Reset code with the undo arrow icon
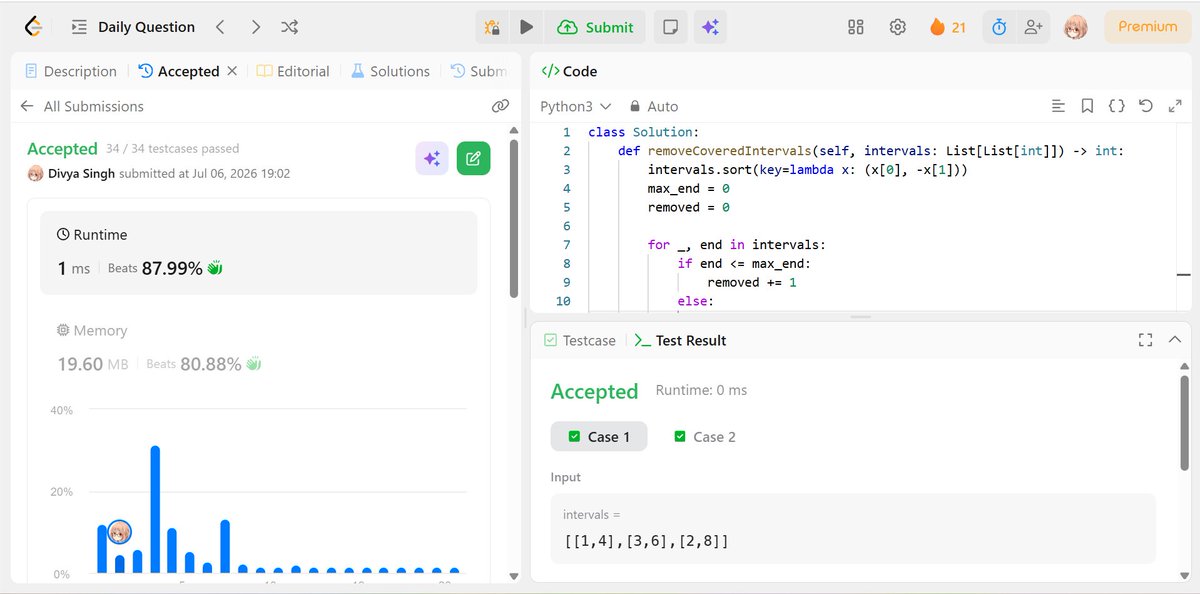 1146,106
